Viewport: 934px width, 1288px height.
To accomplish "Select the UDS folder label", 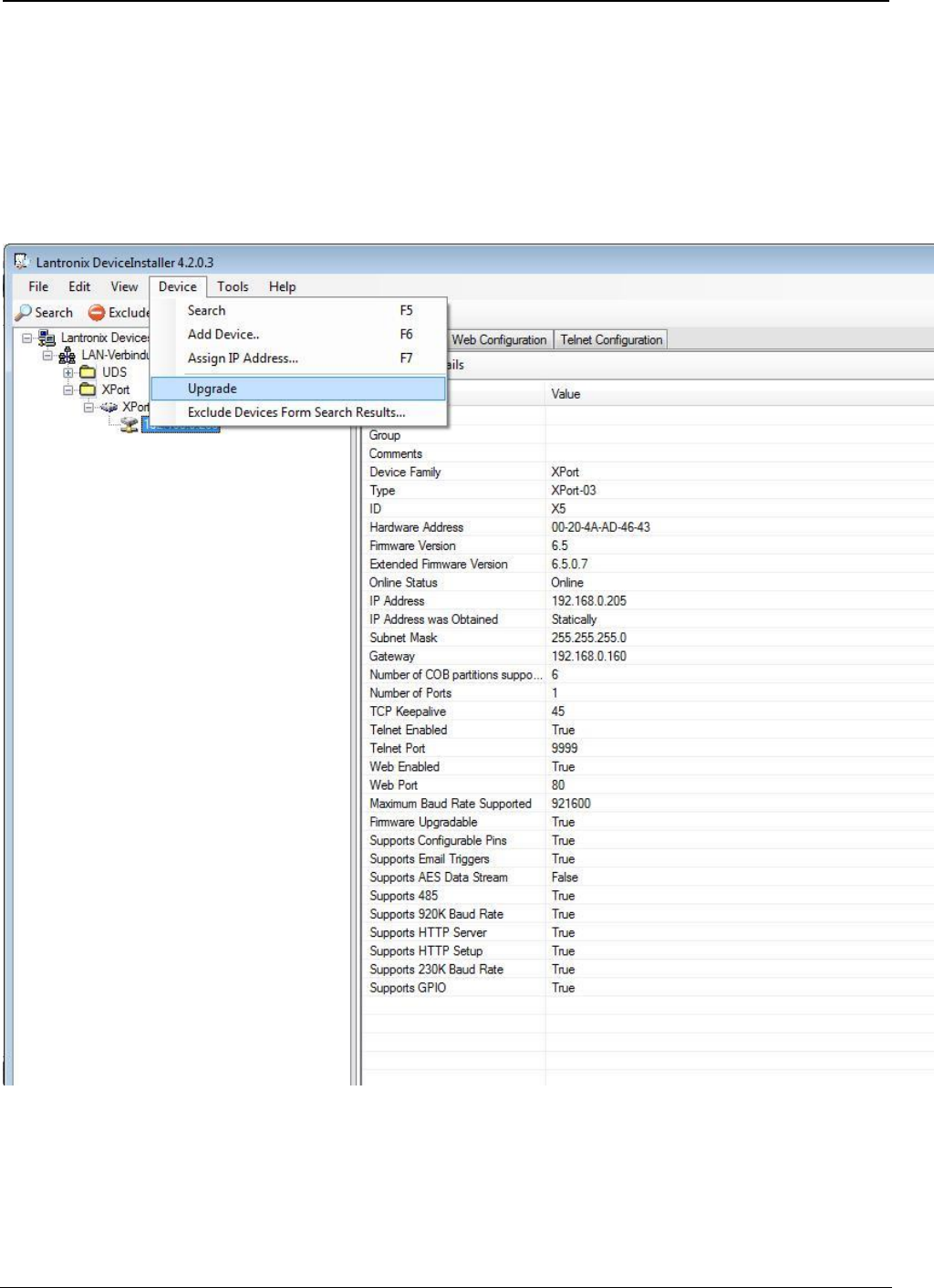I will 114,372.
